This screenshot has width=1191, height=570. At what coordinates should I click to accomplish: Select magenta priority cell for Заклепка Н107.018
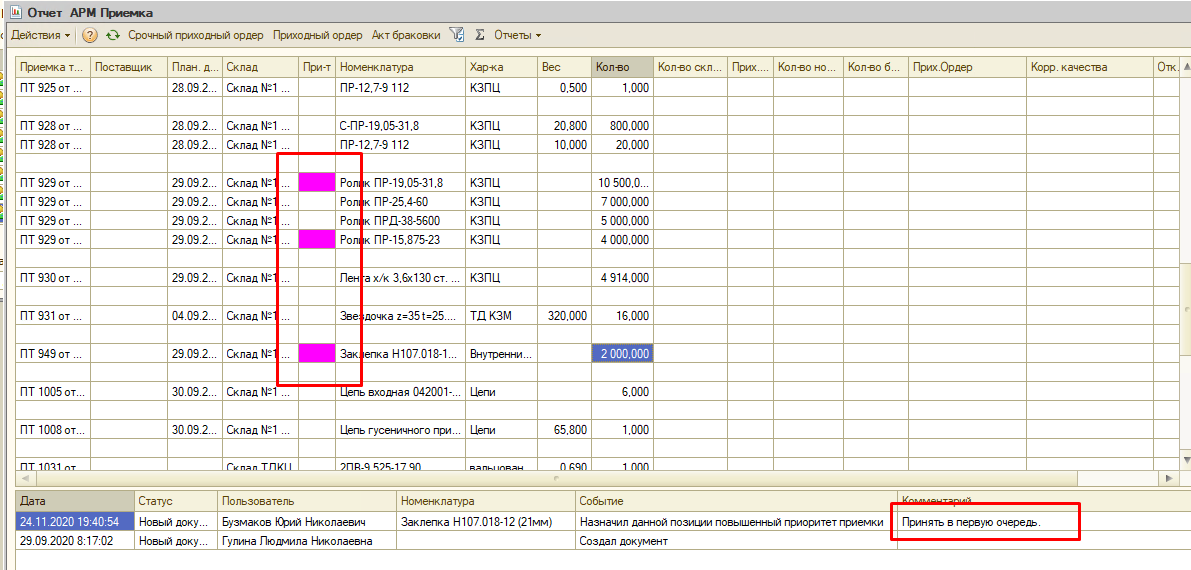[x=317, y=353]
